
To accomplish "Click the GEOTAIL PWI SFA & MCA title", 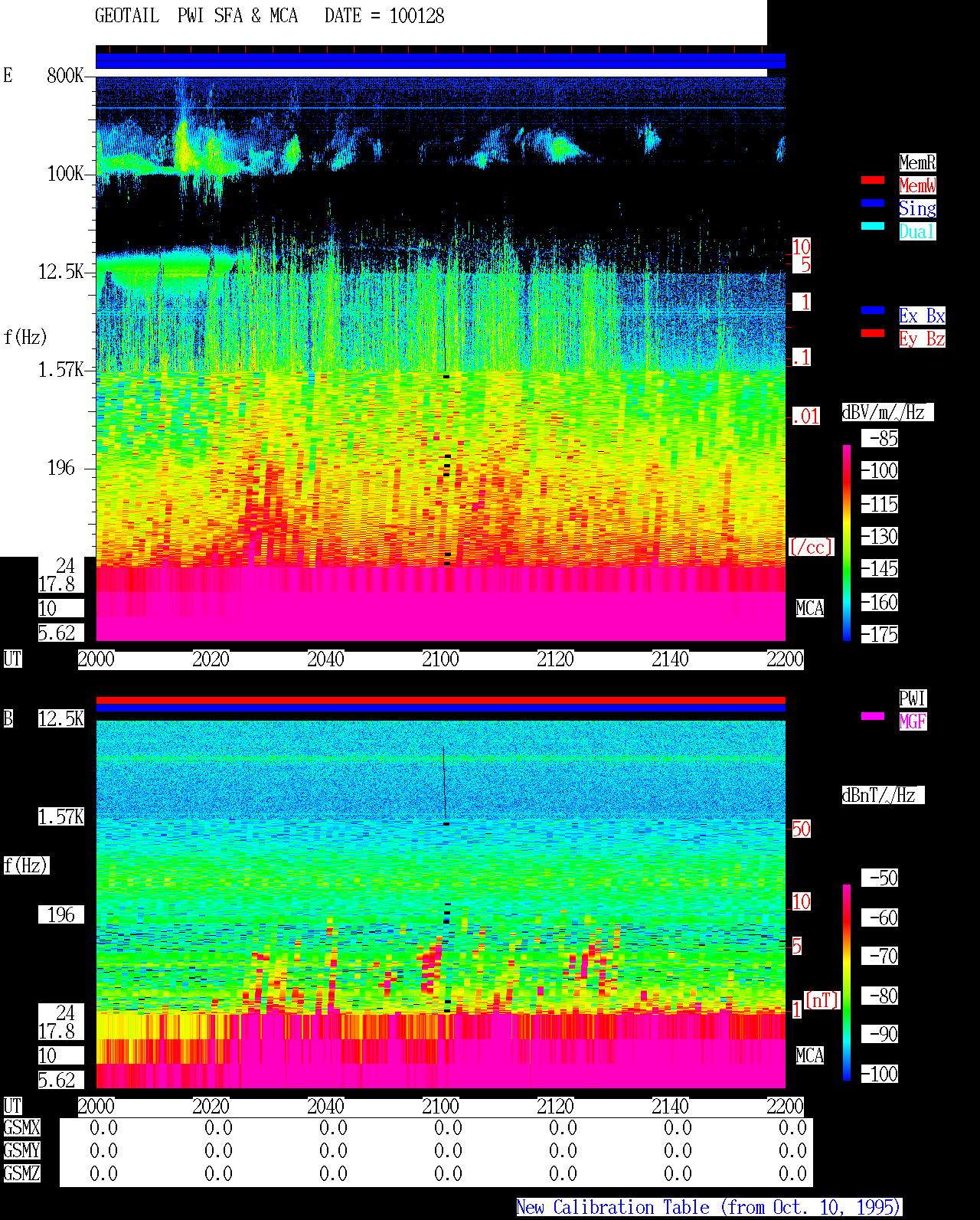I will 196,16.
